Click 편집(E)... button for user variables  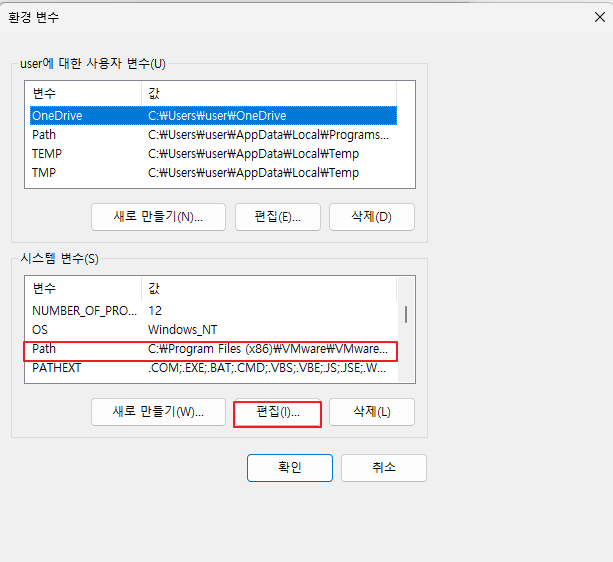278,217
